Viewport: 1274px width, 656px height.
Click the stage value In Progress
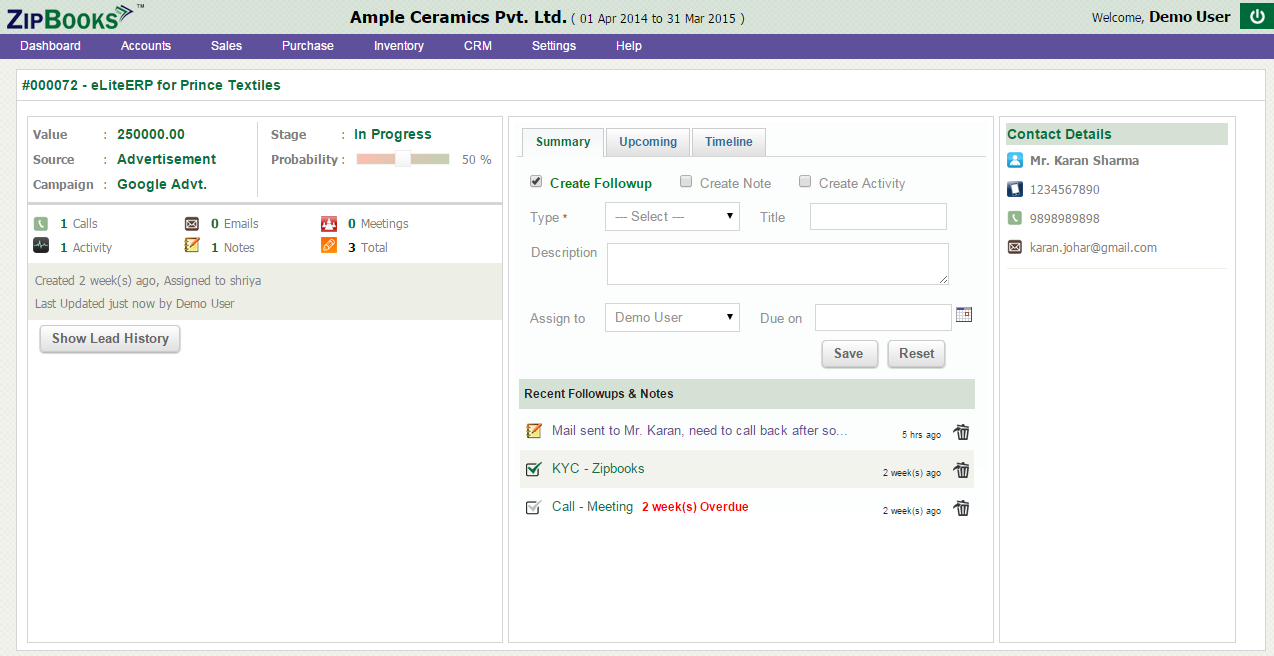coord(393,135)
